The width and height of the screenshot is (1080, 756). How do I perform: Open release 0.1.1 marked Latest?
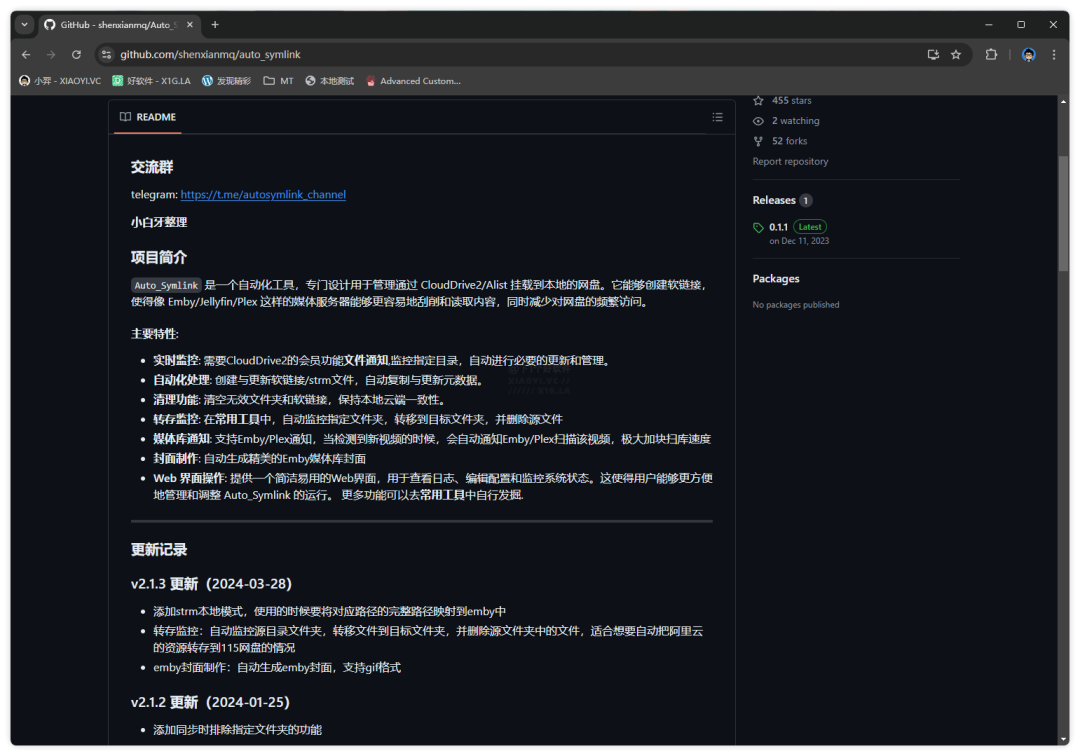point(777,227)
